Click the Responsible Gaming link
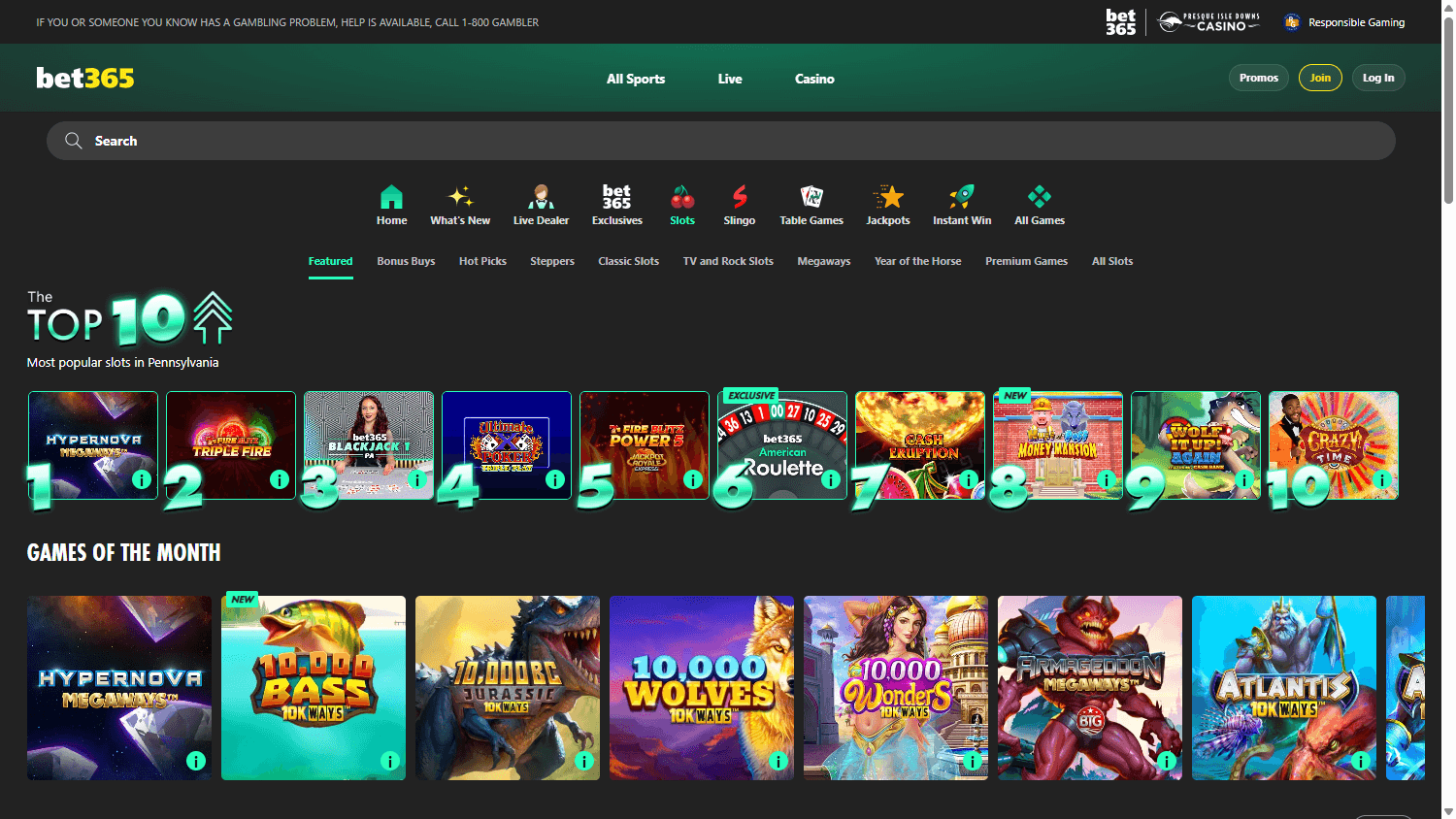This screenshot has width=1456, height=819. [x=1352, y=21]
